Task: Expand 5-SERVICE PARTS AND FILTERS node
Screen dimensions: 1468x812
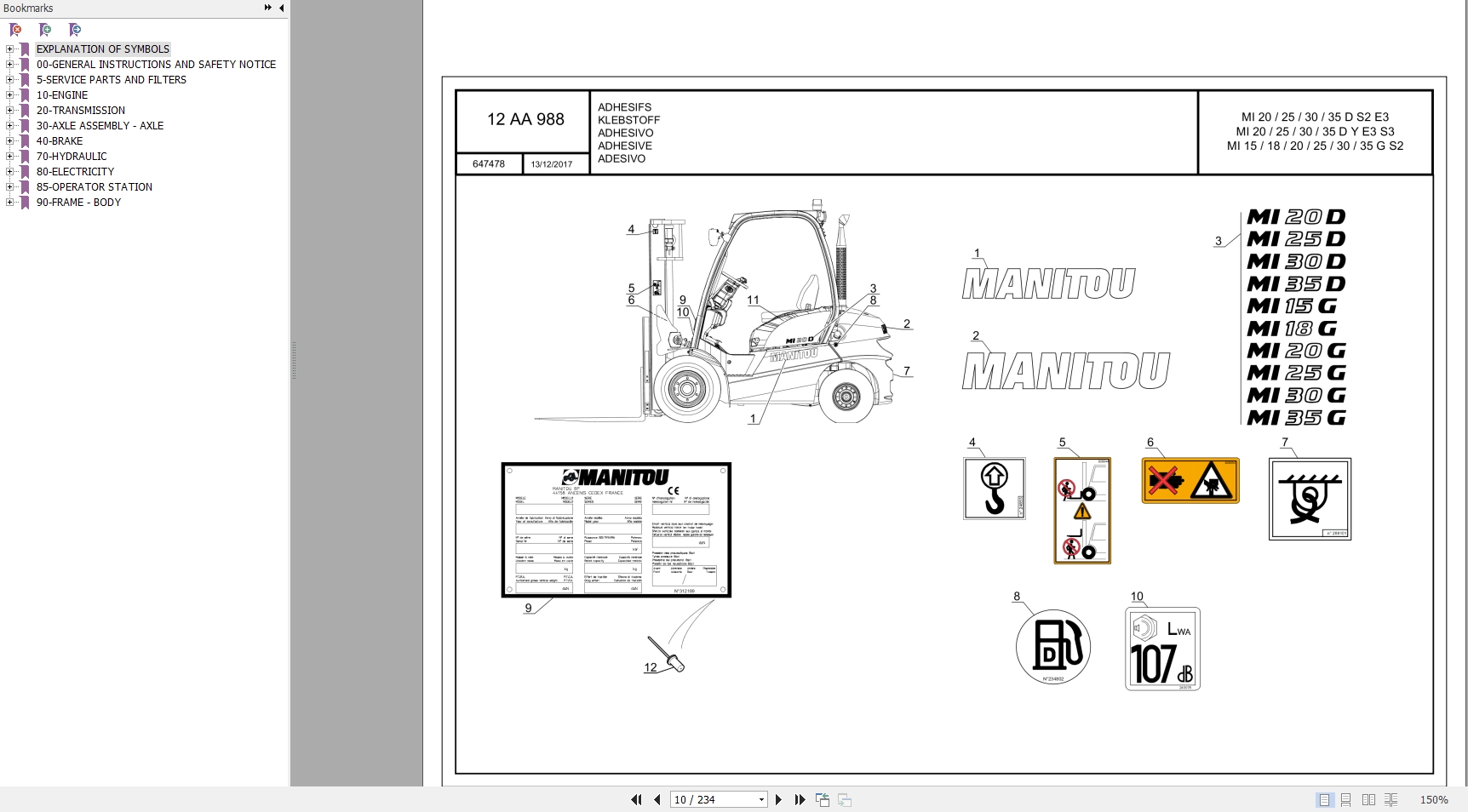Action: click(9, 79)
